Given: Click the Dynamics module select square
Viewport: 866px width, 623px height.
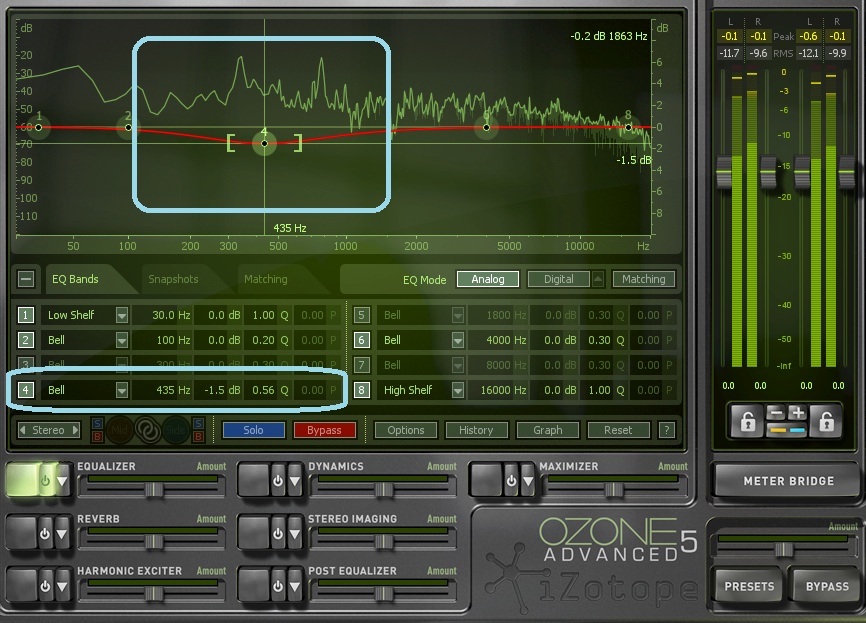Looking at the screenshot, I should [255, 481].
